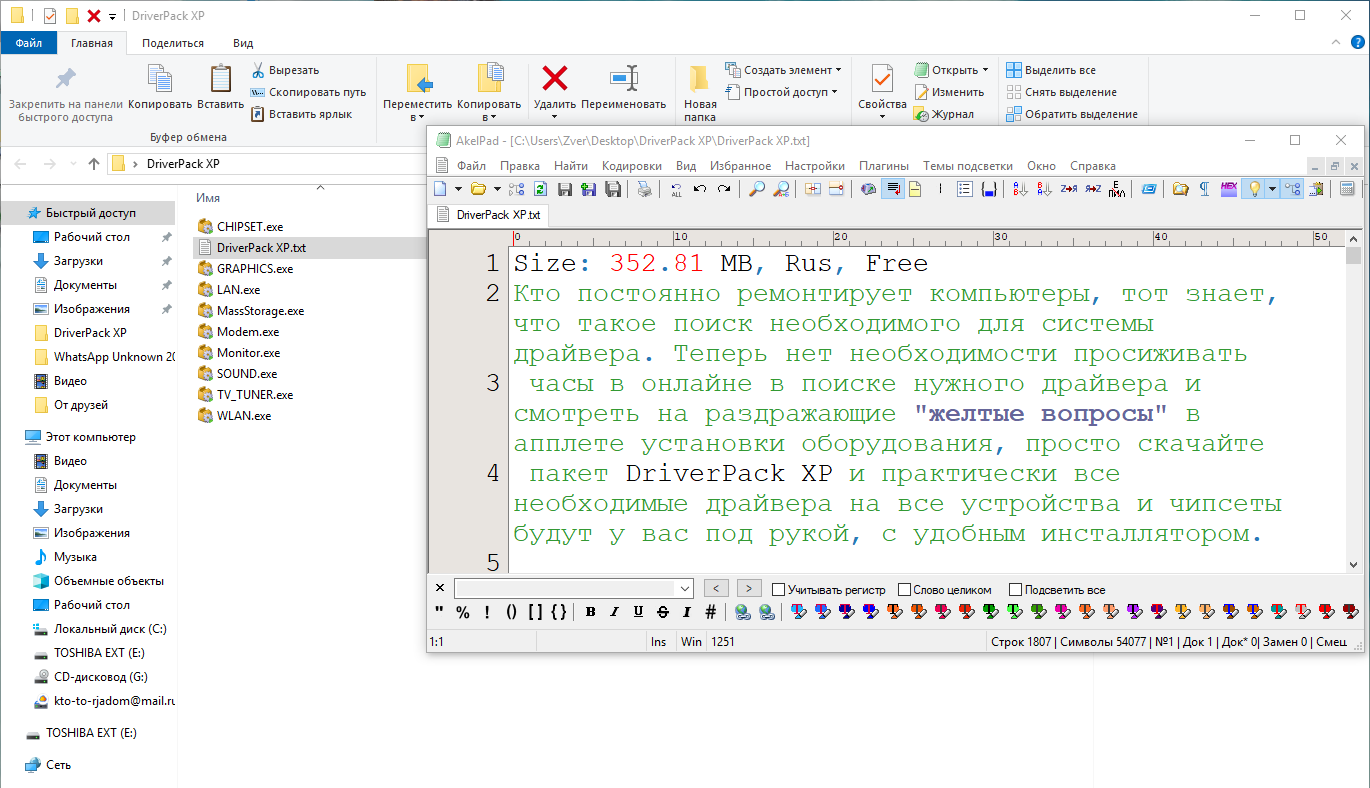Toggle word wrap icon in AkelPad toolbar
The height and width of the screenshot is (788, 1370).
[x=893, y=188]
